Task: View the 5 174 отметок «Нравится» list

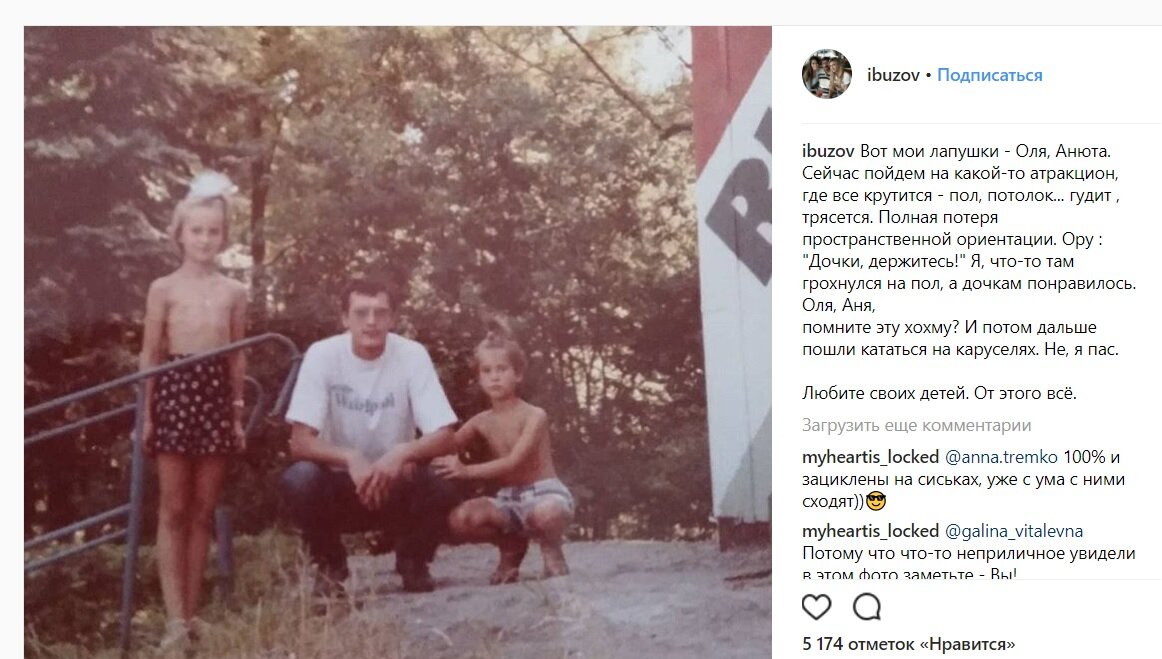Action: [909, 644]
